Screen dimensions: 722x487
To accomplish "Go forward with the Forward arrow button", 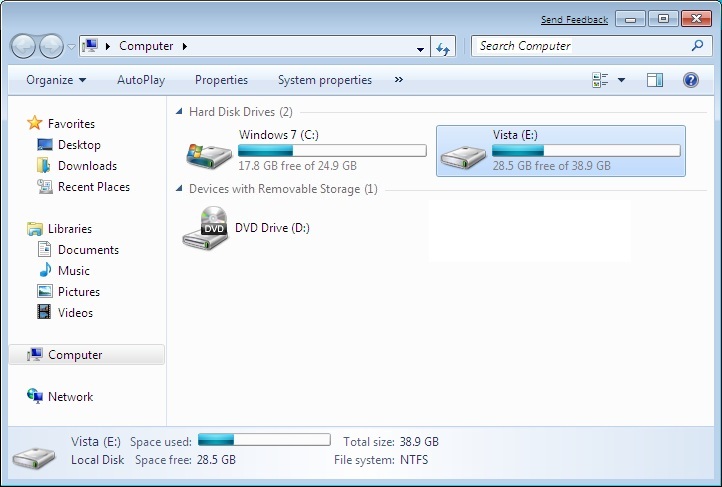I will (x=51, y=46).
